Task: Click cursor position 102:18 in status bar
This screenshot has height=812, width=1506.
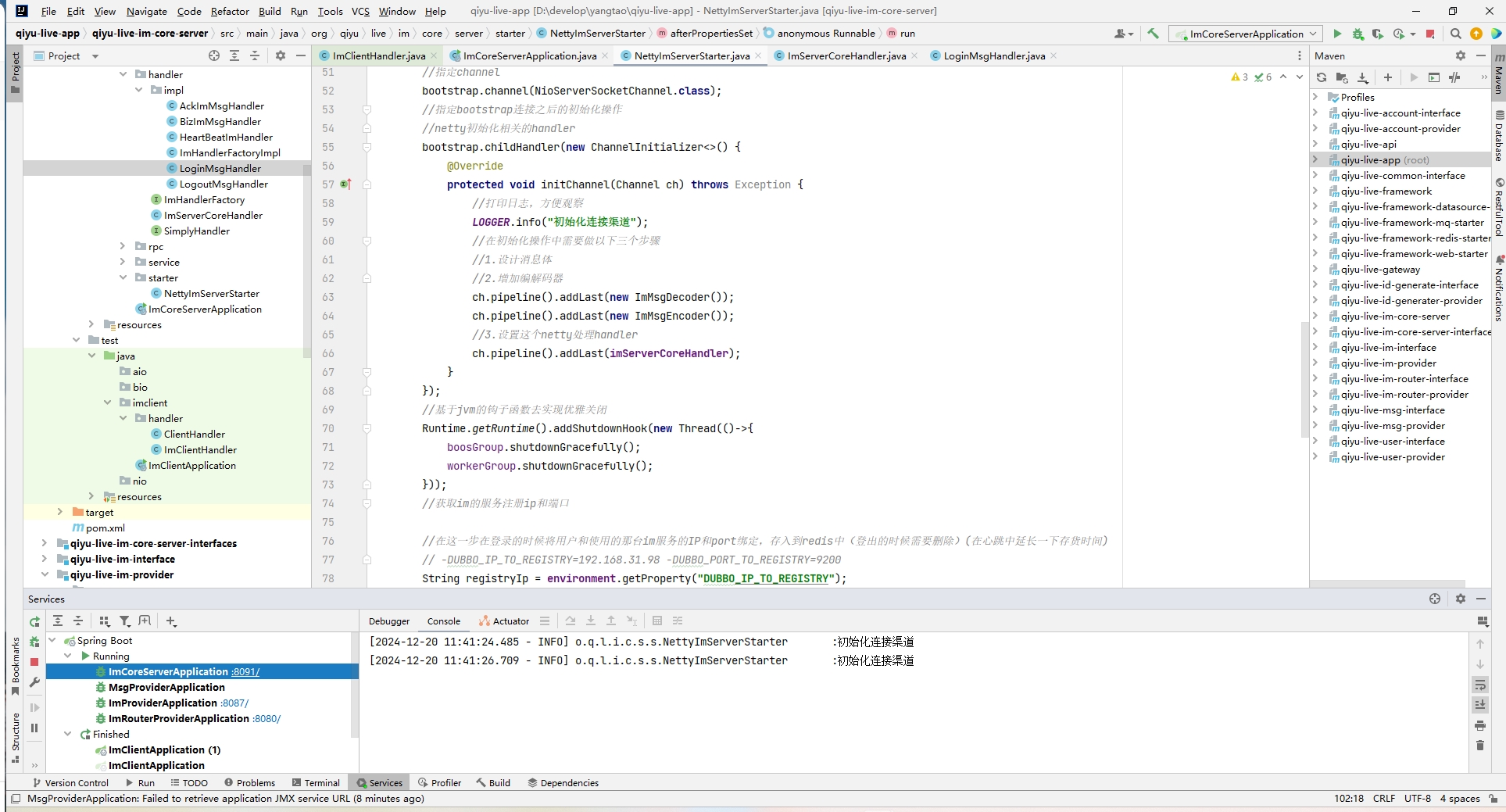Action: 1349,799
